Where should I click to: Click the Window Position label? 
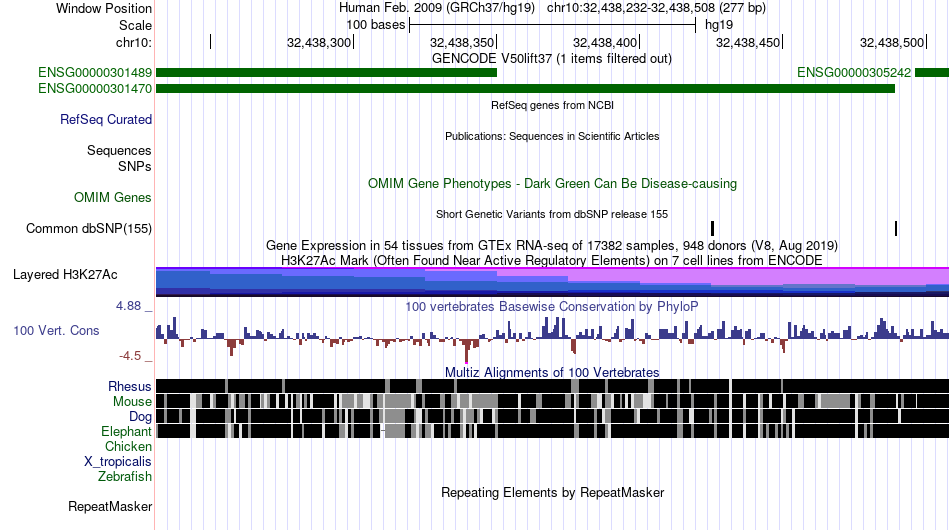(x=104, y=8)
